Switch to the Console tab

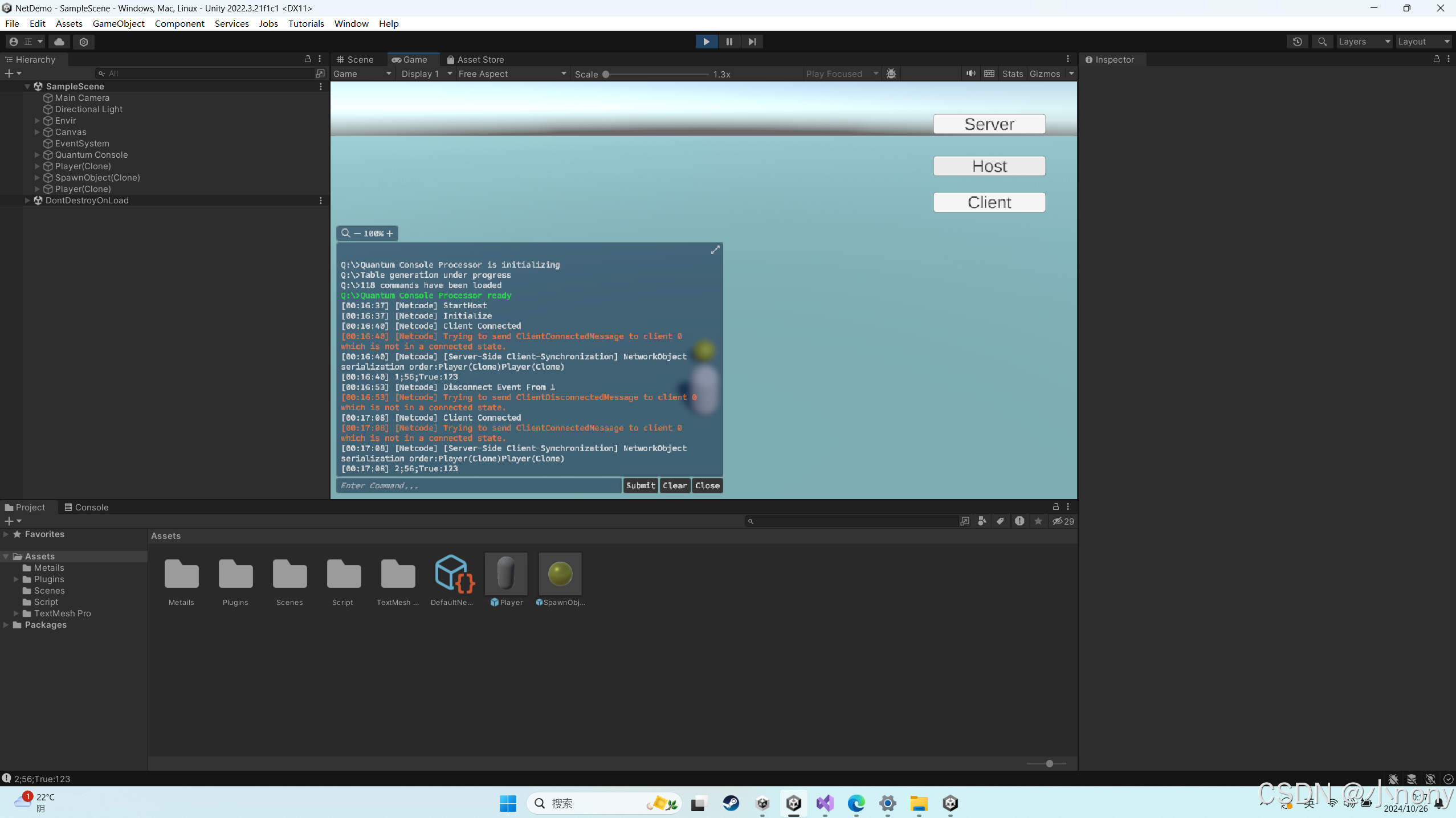pos(86,507)
